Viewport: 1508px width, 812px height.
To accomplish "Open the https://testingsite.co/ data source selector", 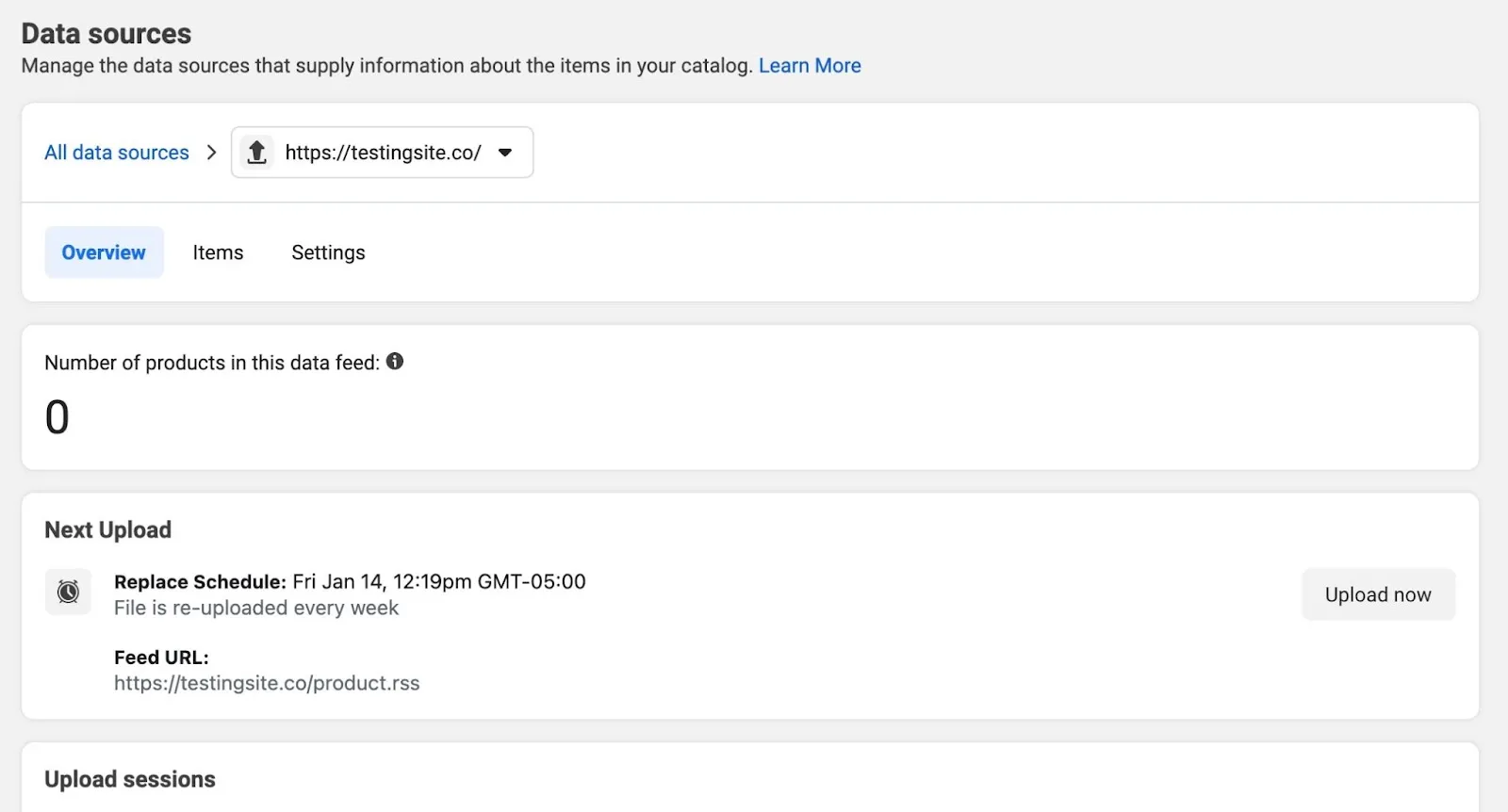I will (383, 153).
